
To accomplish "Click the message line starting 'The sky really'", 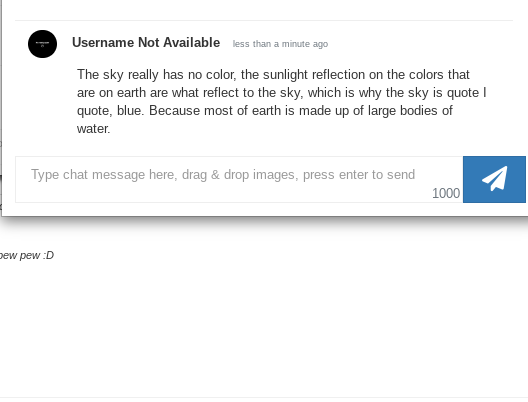I will [x=273, y=74].
